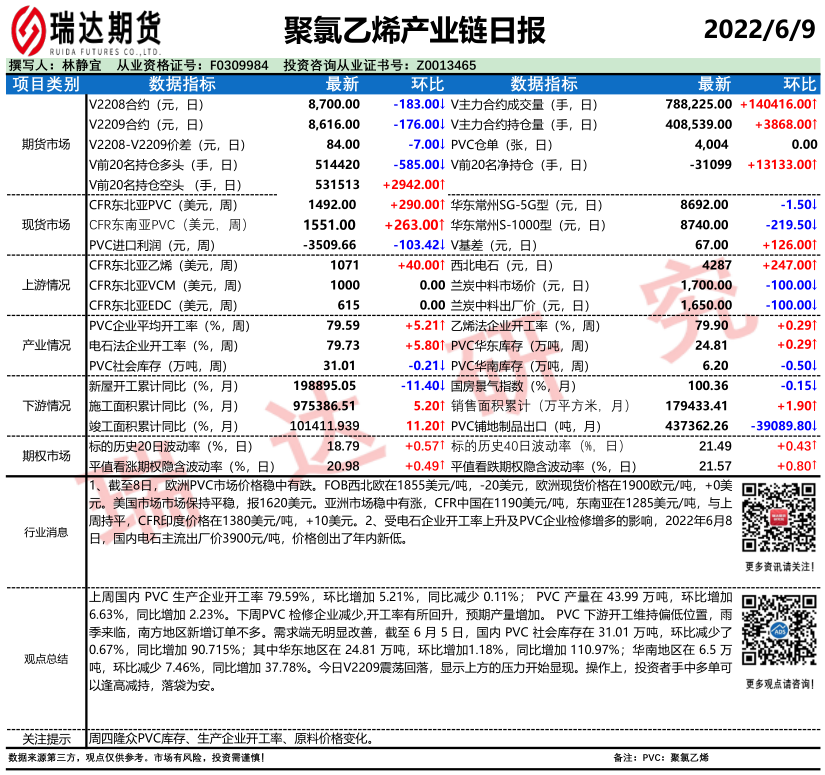Image resolution: width=825 pixels, height=775 pixels.
Task: Click the report title 聚氯乙烯产业链日报
Action: pyautogui.click(x=414, y=30)
